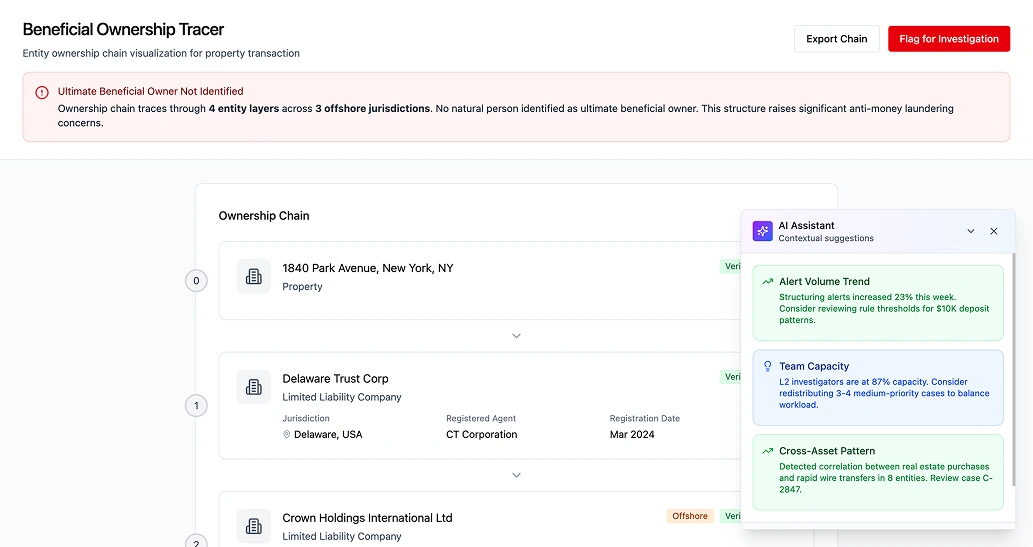Screen dimensions: 1033x547
Task: Click the Delaware Trust Corp building icon
Action: tap(254, 387)
